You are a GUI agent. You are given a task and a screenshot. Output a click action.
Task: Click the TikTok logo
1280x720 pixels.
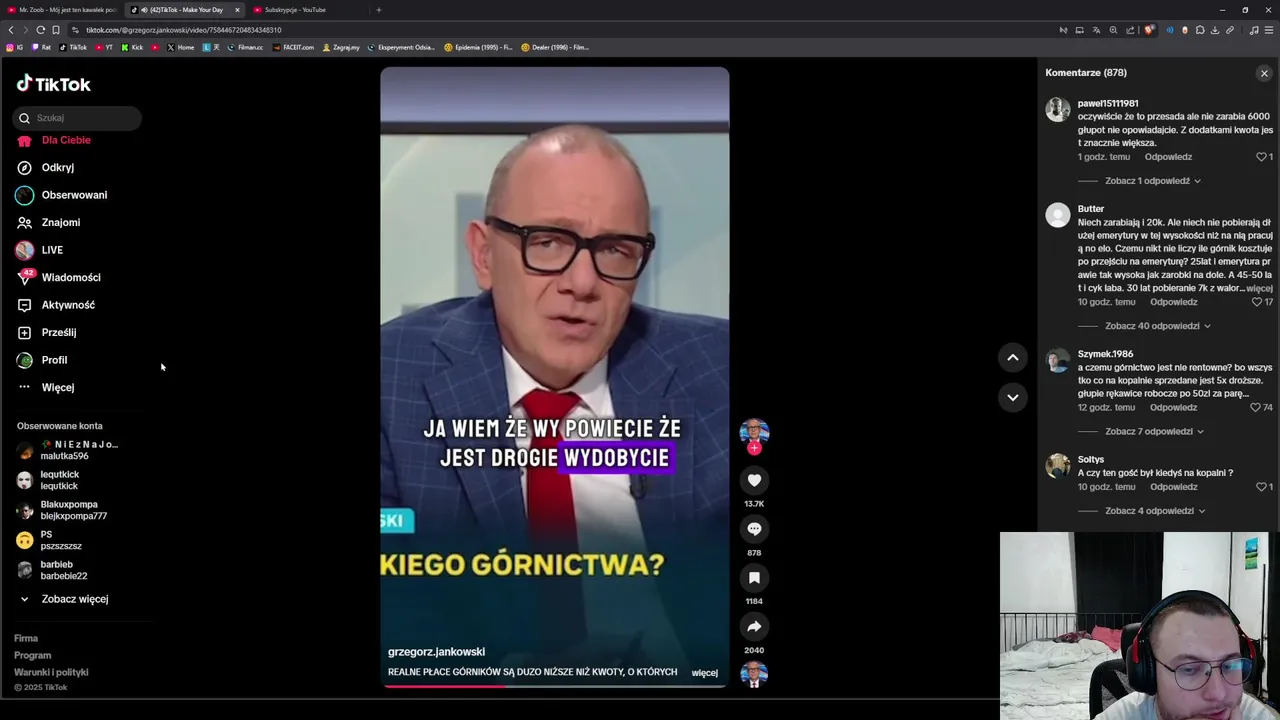(x=53, y=84)
